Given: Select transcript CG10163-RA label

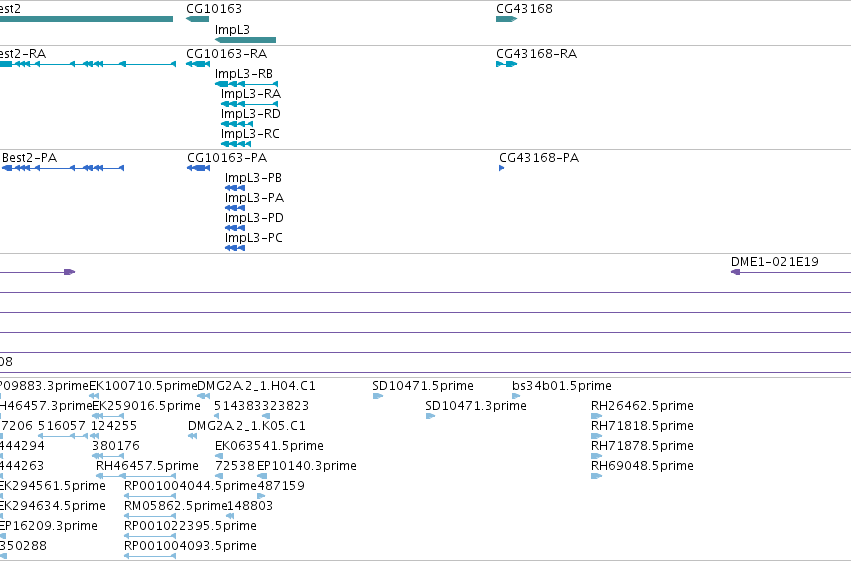Looking at the screenshot, I should coord(226,54).
